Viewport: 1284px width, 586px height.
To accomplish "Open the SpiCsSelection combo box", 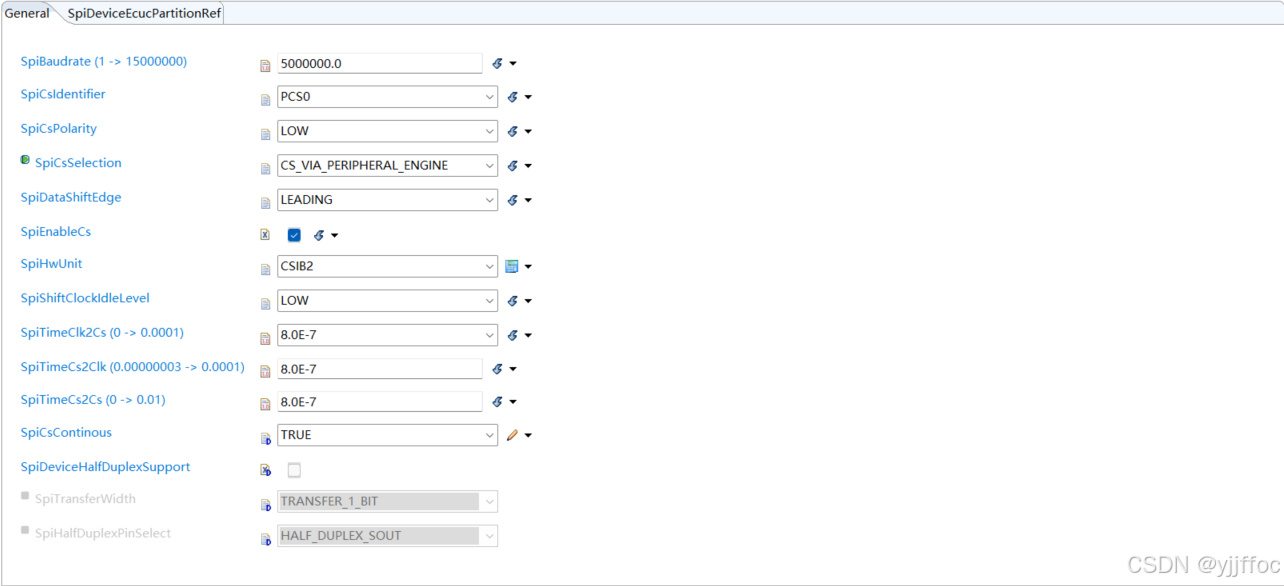I will (387, 165).
